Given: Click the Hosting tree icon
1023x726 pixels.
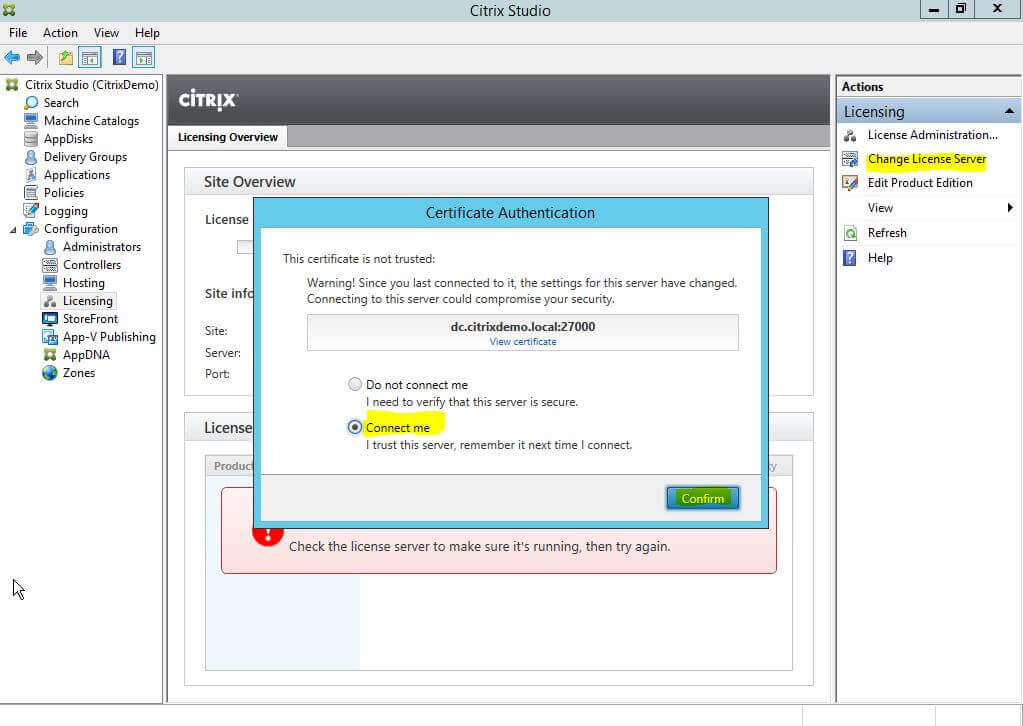Looking at the screenshot, I should (50, 283).
